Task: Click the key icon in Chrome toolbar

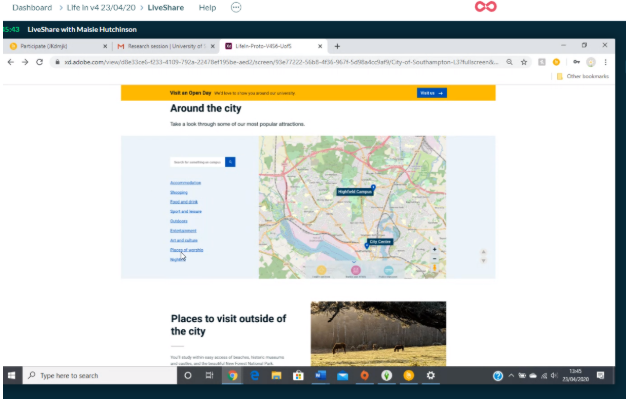Action: click(576, 62)
